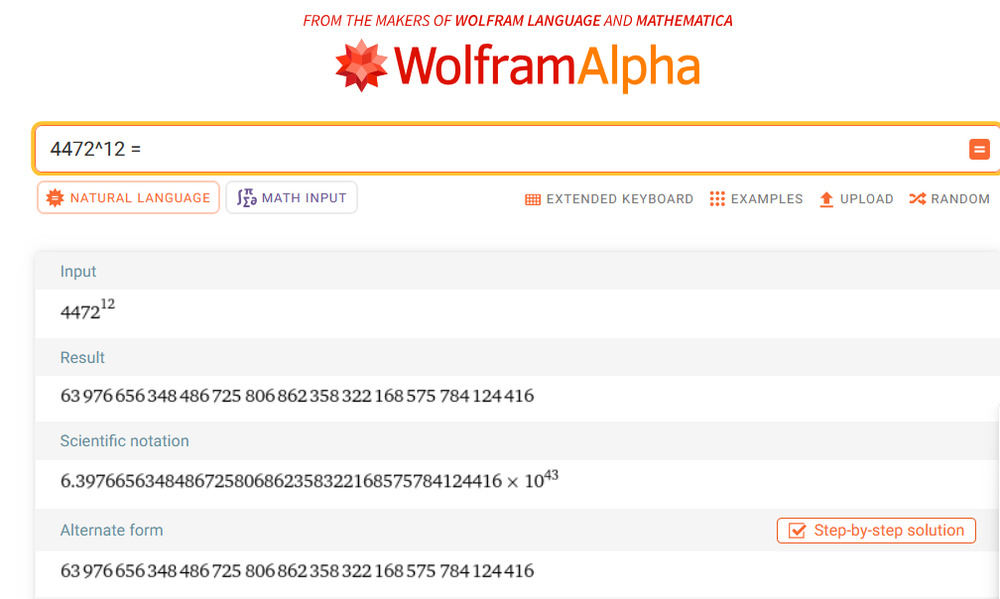Click the Result number value

(297, 396)
